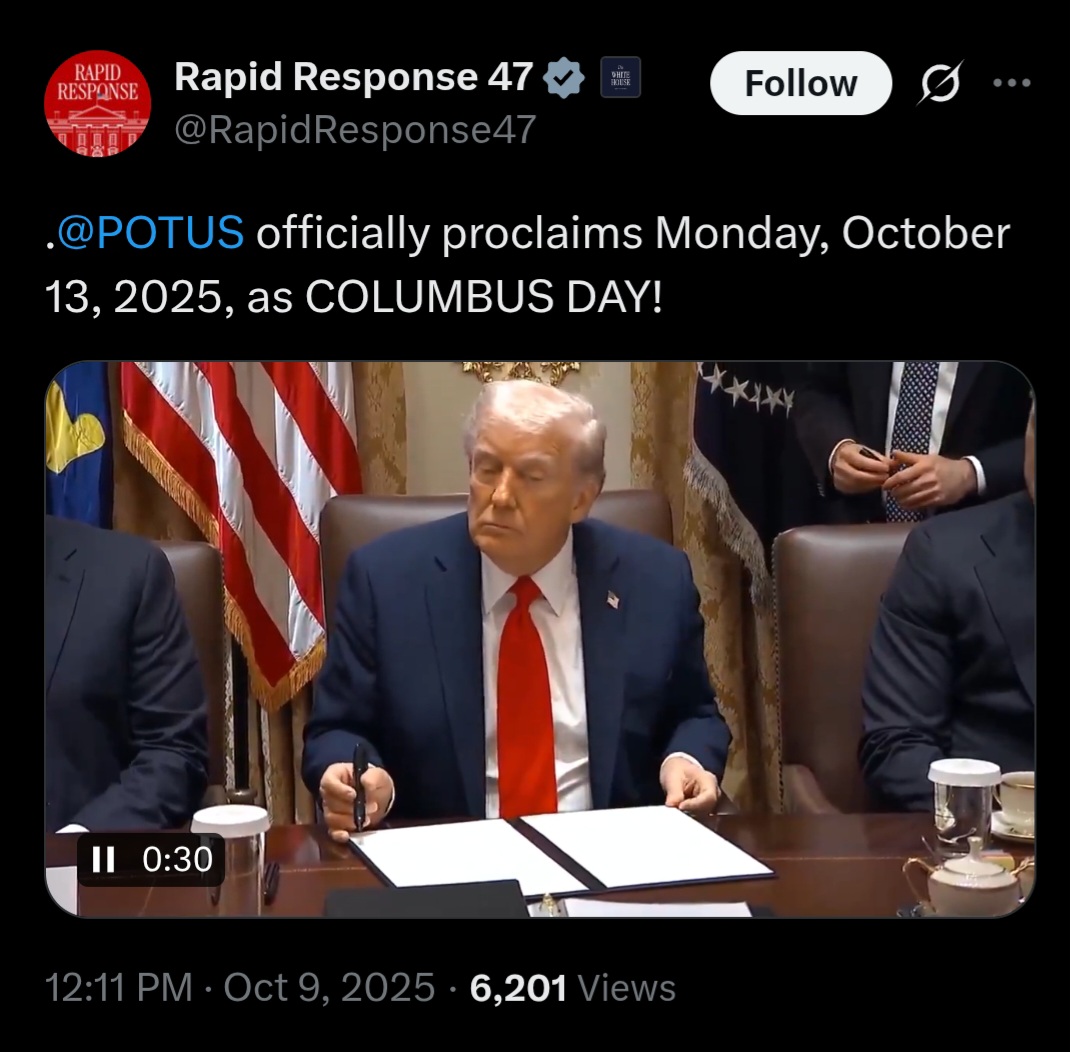Open the three-dot more options menu
This screenshot has height=1052, width=1070.
click(1012, 83)
